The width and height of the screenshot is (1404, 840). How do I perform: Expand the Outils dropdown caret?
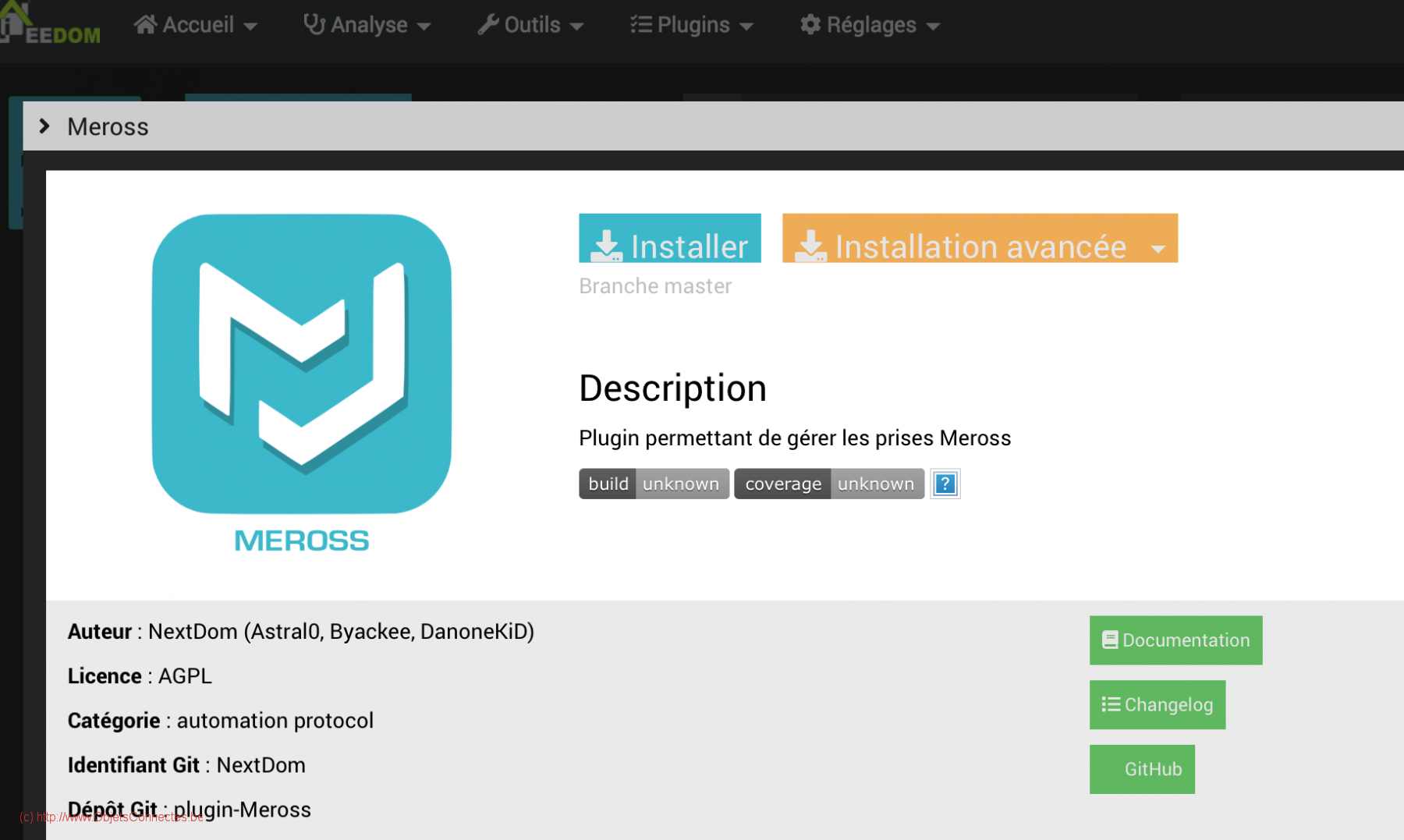point(576,27)
